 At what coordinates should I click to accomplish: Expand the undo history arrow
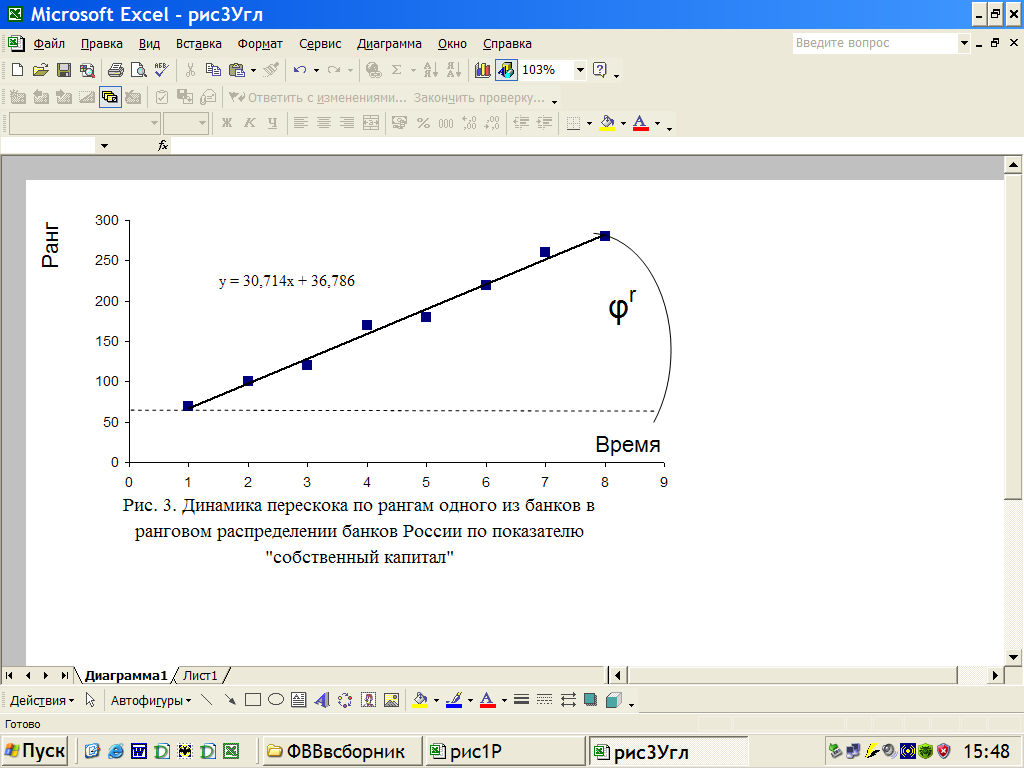(x=316, y=71)
